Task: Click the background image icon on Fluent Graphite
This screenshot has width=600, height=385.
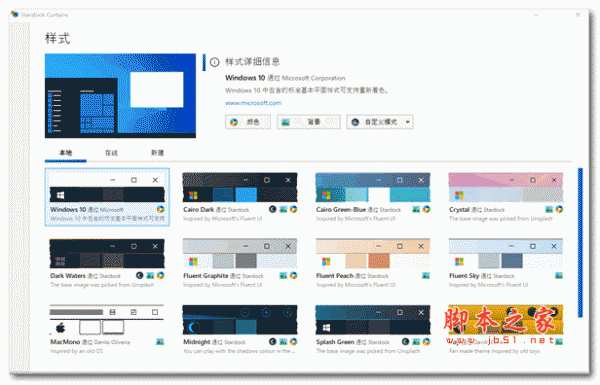Action: point(283,276)
